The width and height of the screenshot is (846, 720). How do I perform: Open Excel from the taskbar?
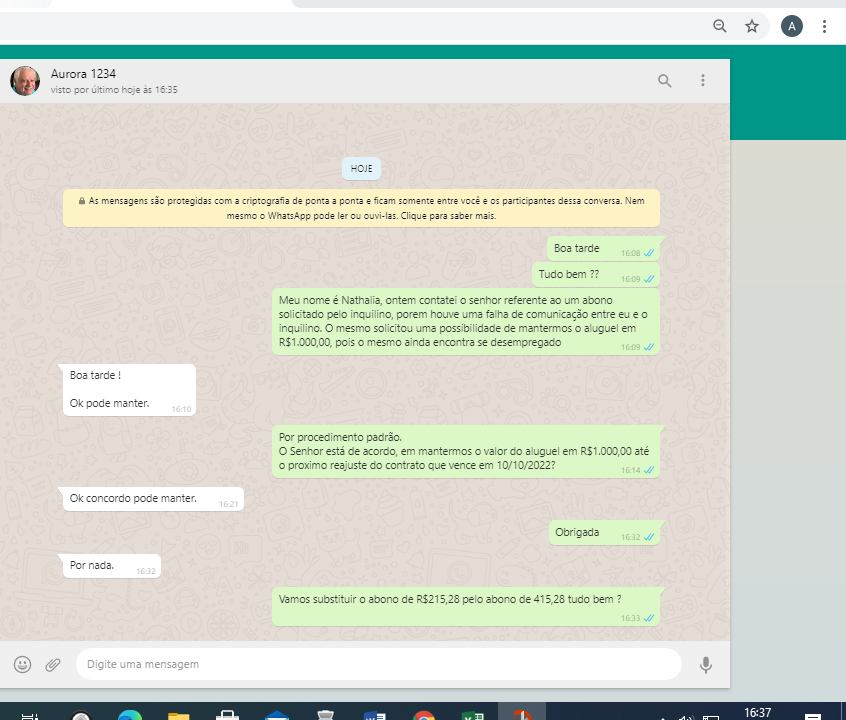click(x=472, y=715)
